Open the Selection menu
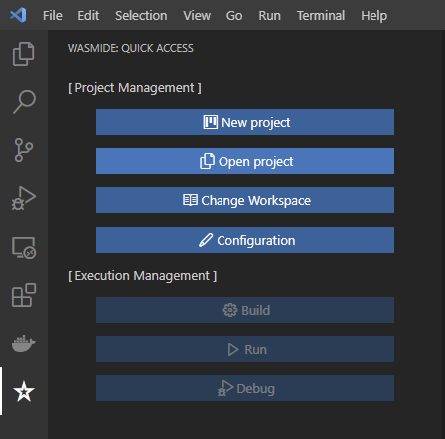This screenshot has width=445, height=439. [x=141, y=16]
